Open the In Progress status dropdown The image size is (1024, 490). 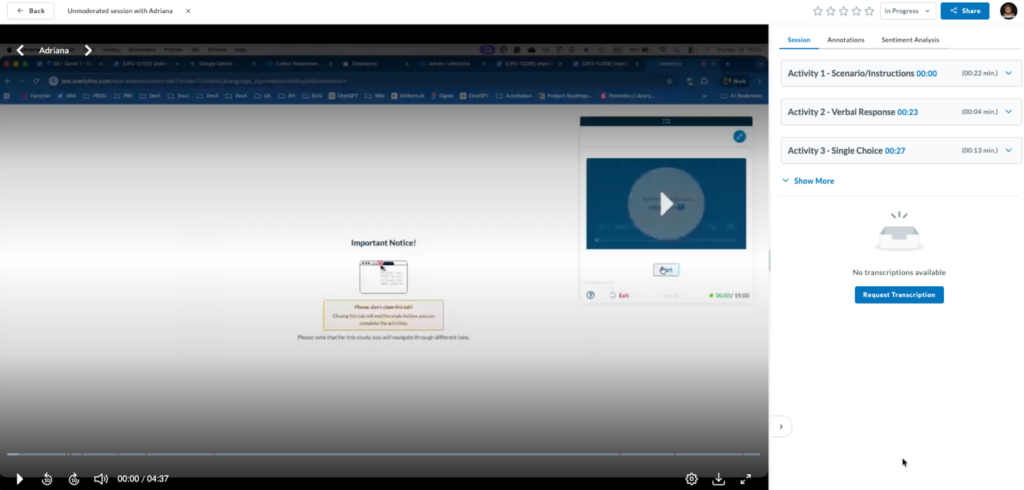908,11
